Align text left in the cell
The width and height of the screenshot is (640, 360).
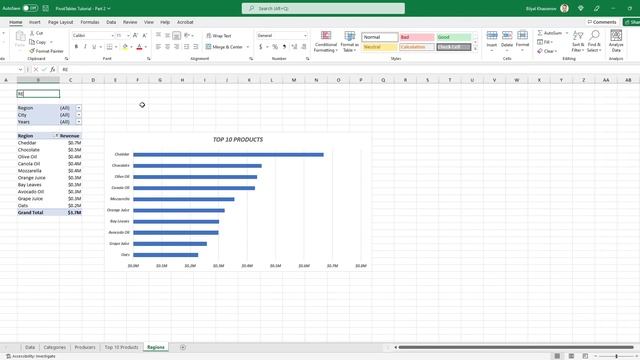158,47
